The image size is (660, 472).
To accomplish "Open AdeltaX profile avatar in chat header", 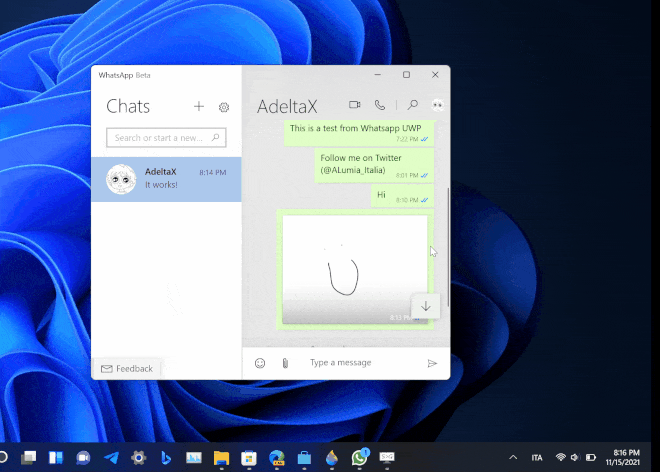I will (x=437, y=104).
